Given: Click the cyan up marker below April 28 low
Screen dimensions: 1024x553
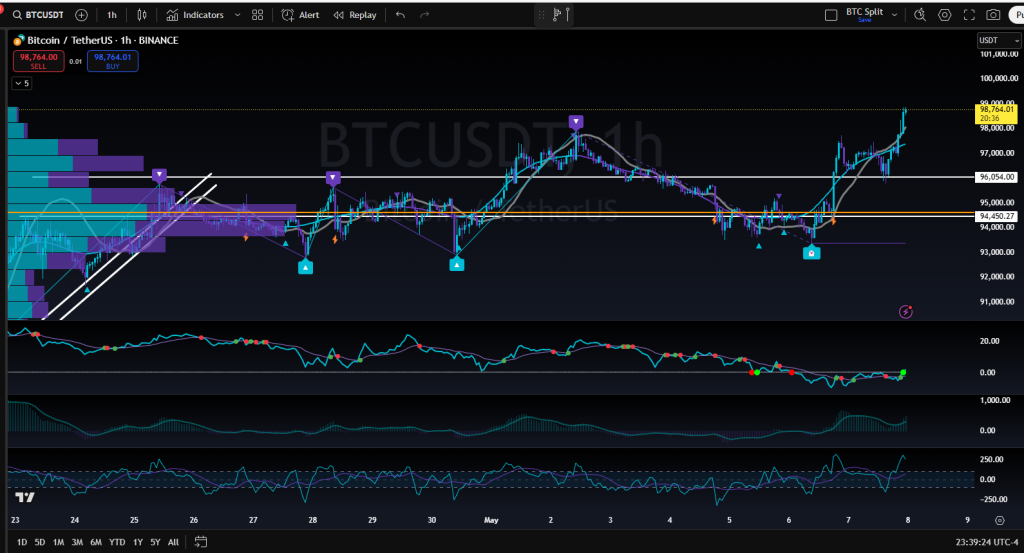Looking at the screenshot, I should (x=305, y=266).
